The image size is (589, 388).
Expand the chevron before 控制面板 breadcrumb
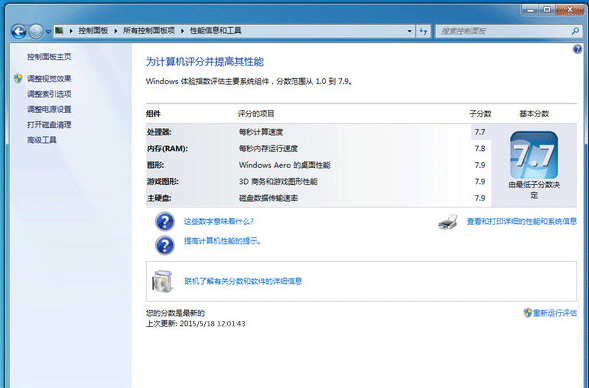point(71,31)
